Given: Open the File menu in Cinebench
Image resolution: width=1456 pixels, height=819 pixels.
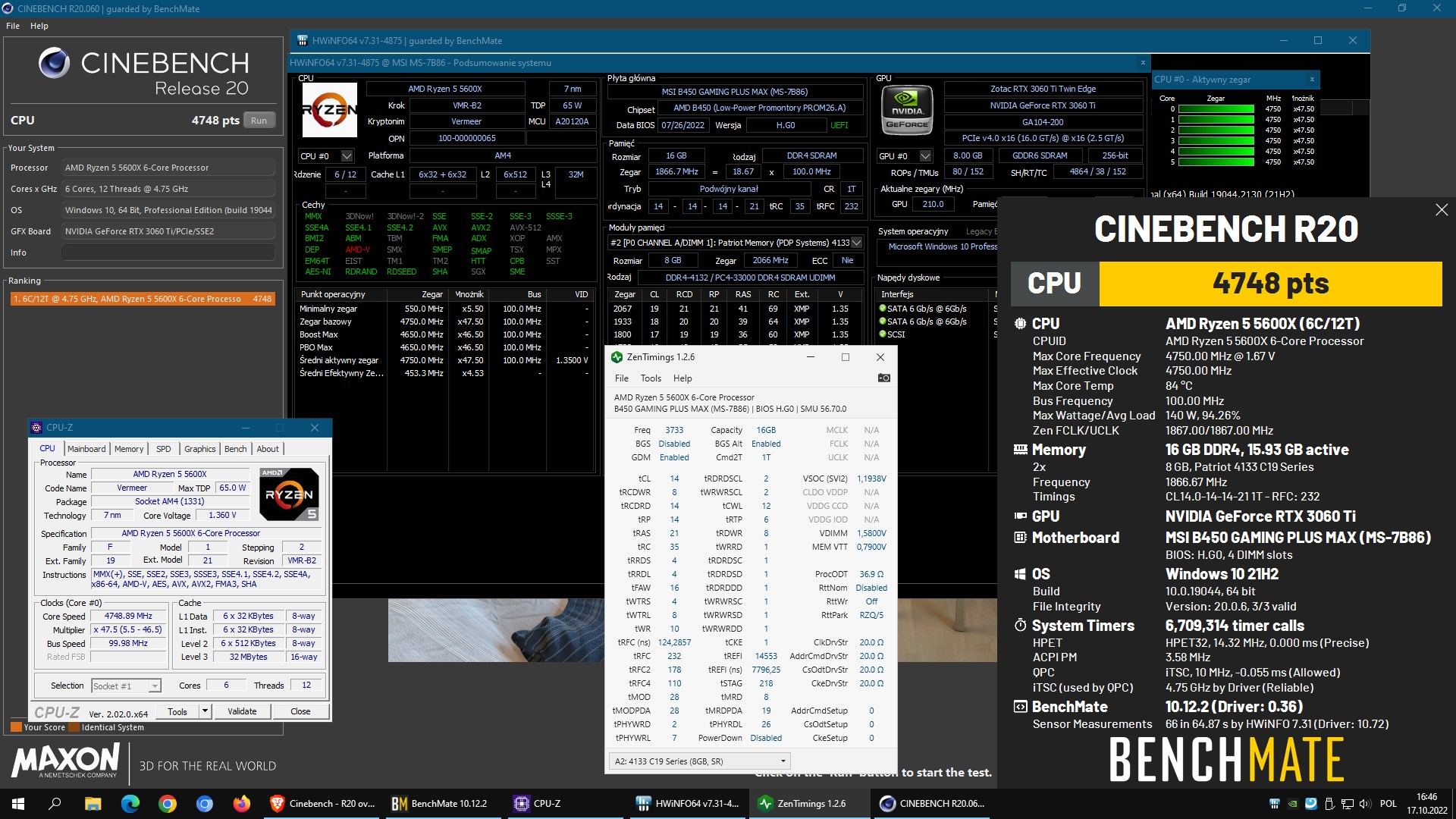Looking at the screenshot, I should click(x=13, y=26).
